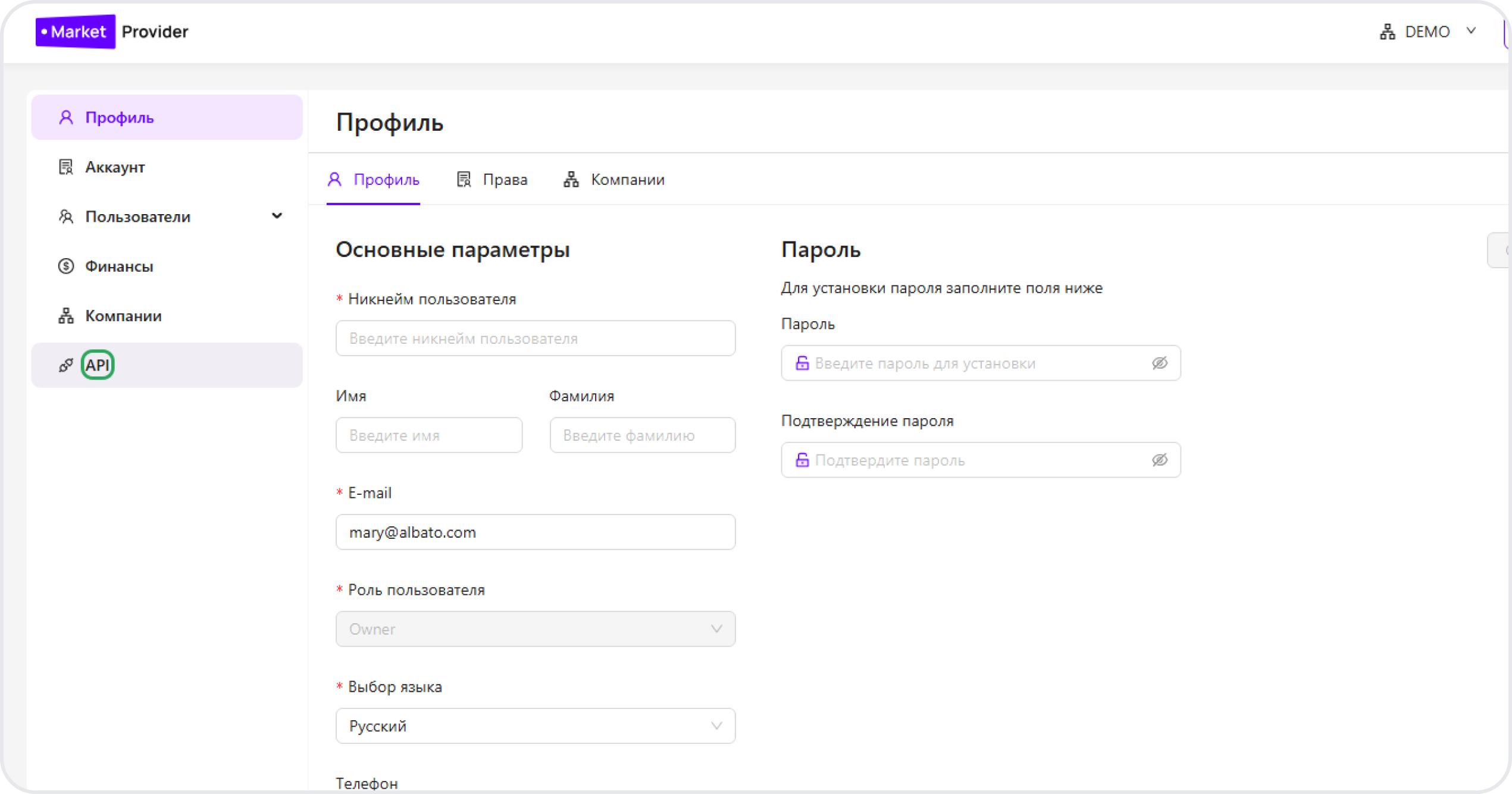
Task: Click the Users icon in sidebar
Action: pyautogui.click(x=66, y=216)
